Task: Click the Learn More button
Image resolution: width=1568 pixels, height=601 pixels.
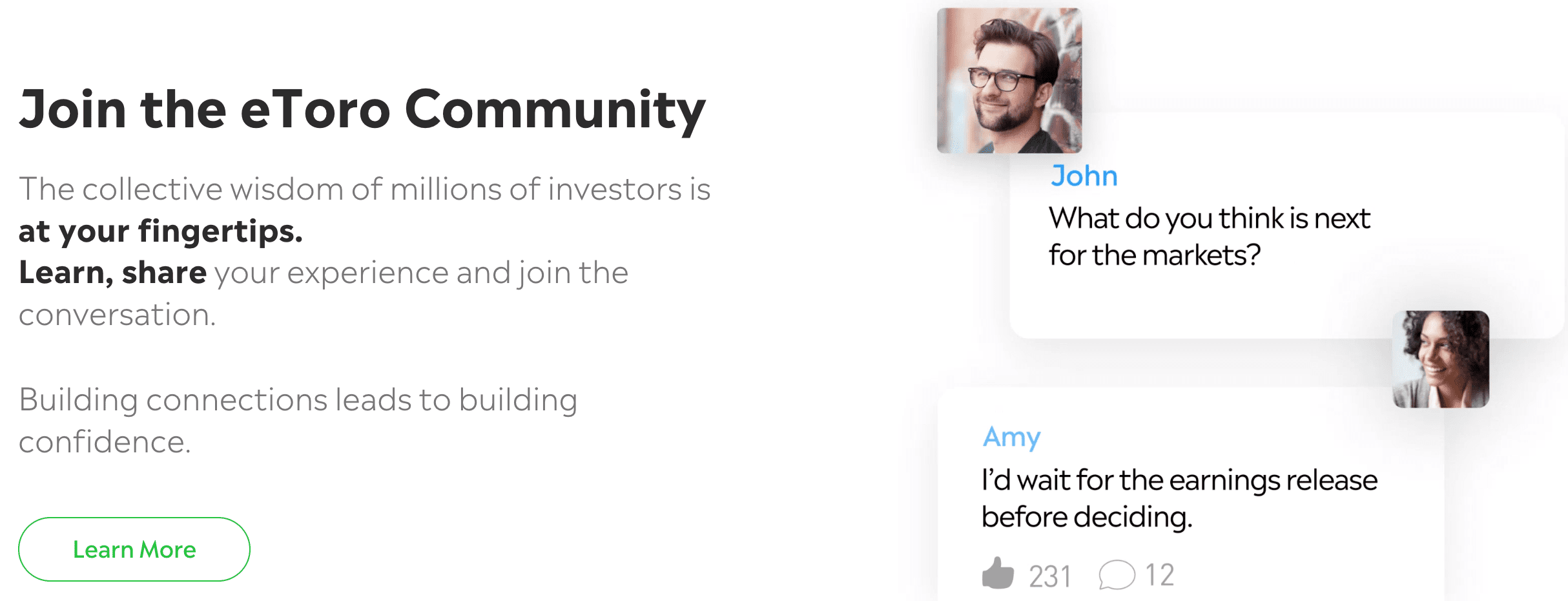Action: click(x=134, y=549)
